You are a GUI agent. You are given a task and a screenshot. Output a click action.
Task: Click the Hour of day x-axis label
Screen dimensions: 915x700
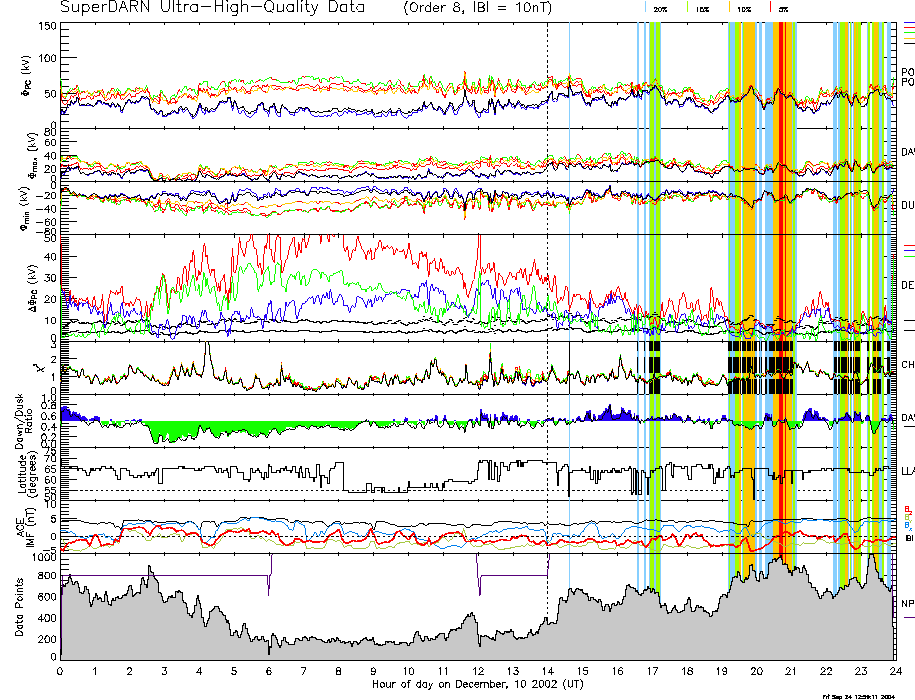477,686
